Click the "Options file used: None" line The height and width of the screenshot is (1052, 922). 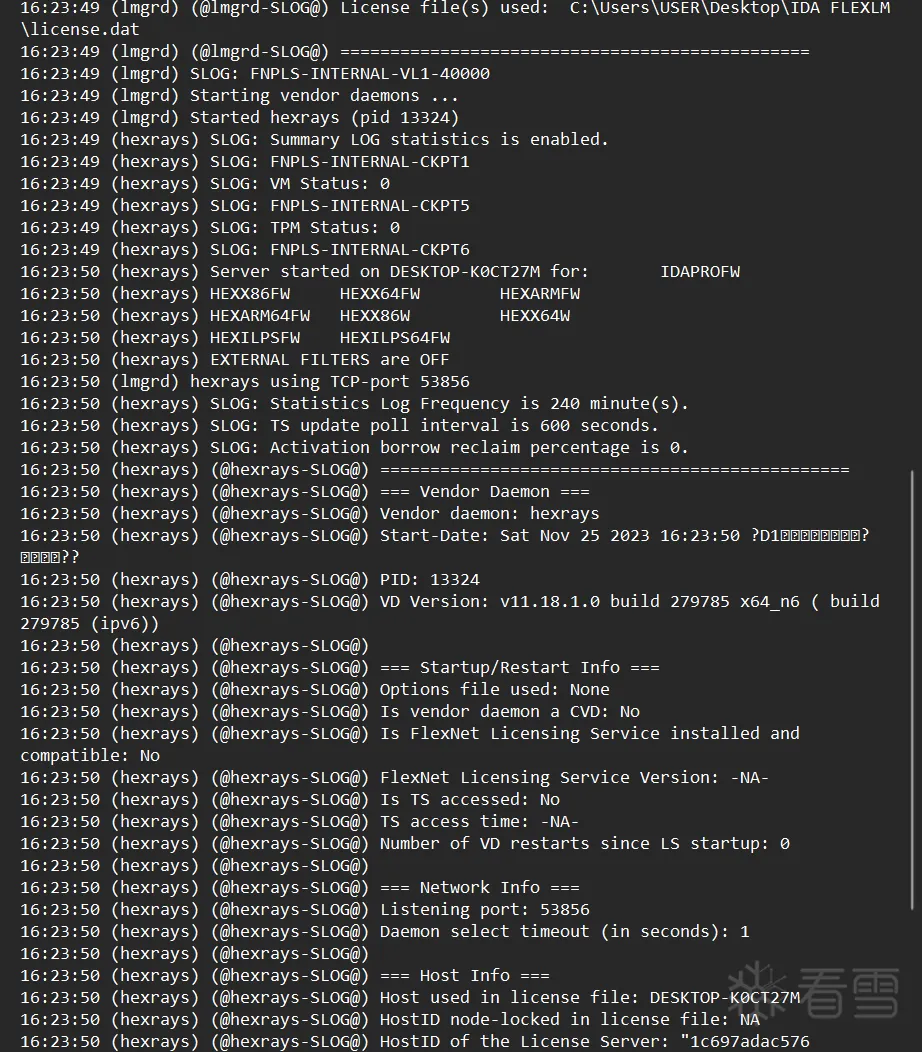(494, 690)
